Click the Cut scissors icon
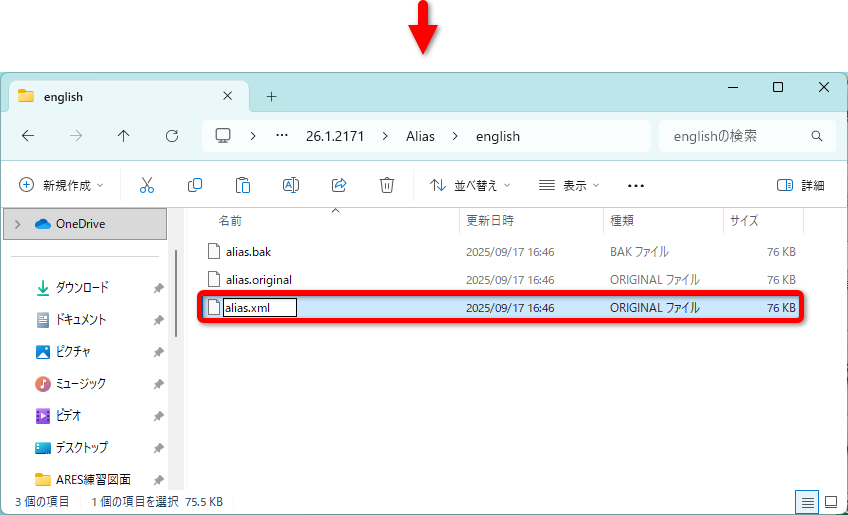 [x=147, y=186]
